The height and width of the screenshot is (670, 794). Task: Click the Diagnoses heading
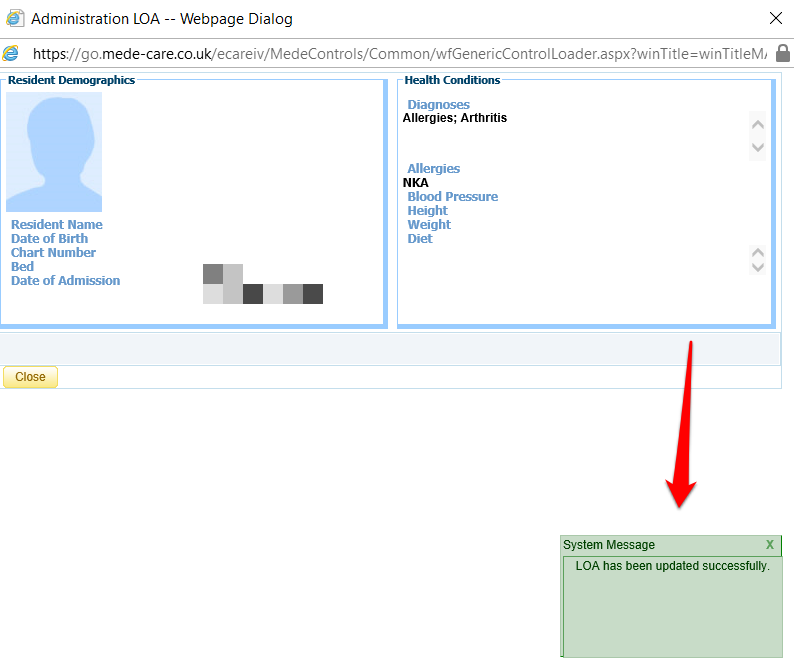pyautogui.click(x=438, y=105)
